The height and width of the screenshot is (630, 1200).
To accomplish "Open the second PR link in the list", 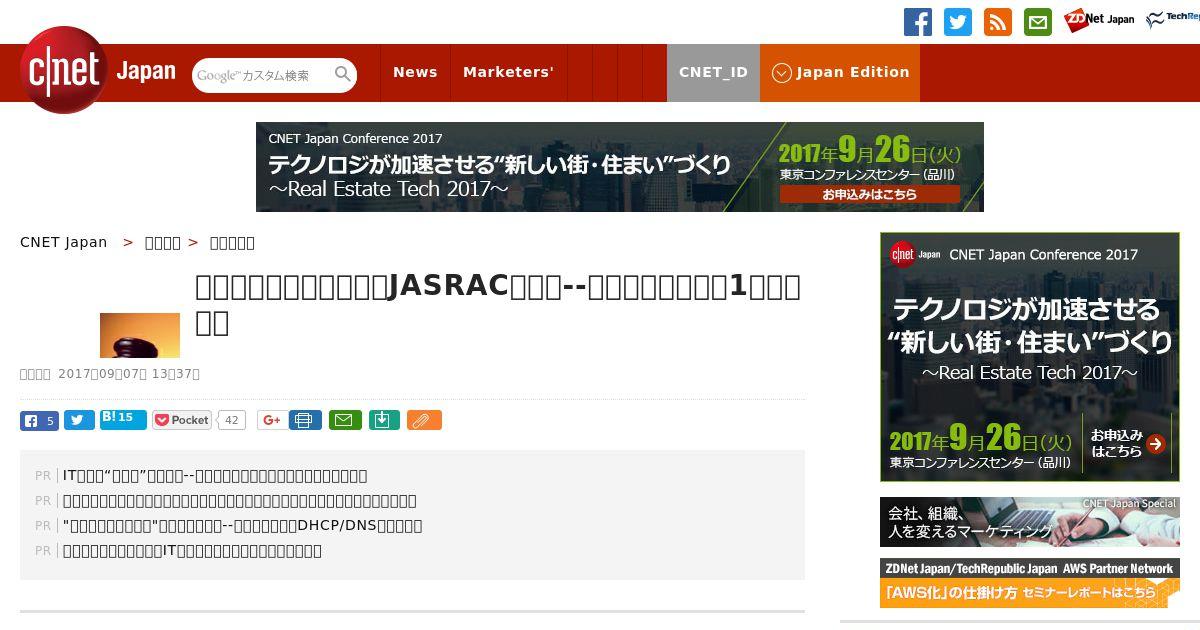I will pyautogui.click(x=239, y=500).
